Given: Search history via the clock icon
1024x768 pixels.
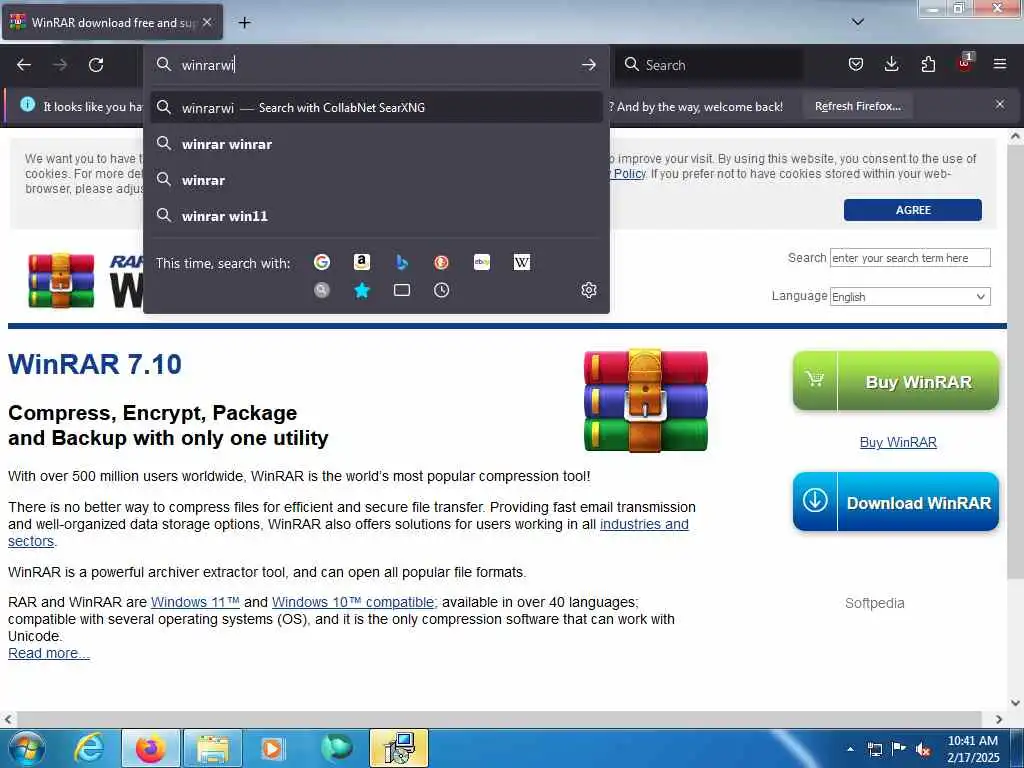Looking at the screenshot, I should coord(441,290).
